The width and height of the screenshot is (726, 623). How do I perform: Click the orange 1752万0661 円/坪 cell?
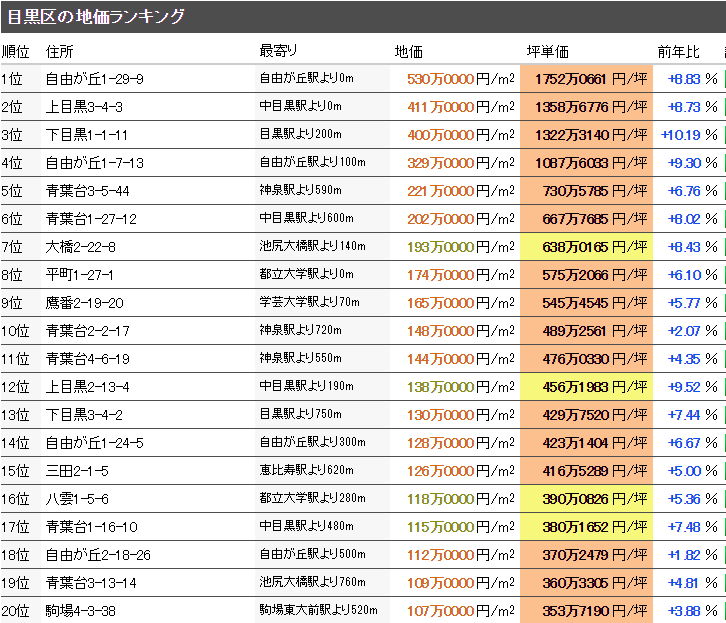(x=586, y=79)
